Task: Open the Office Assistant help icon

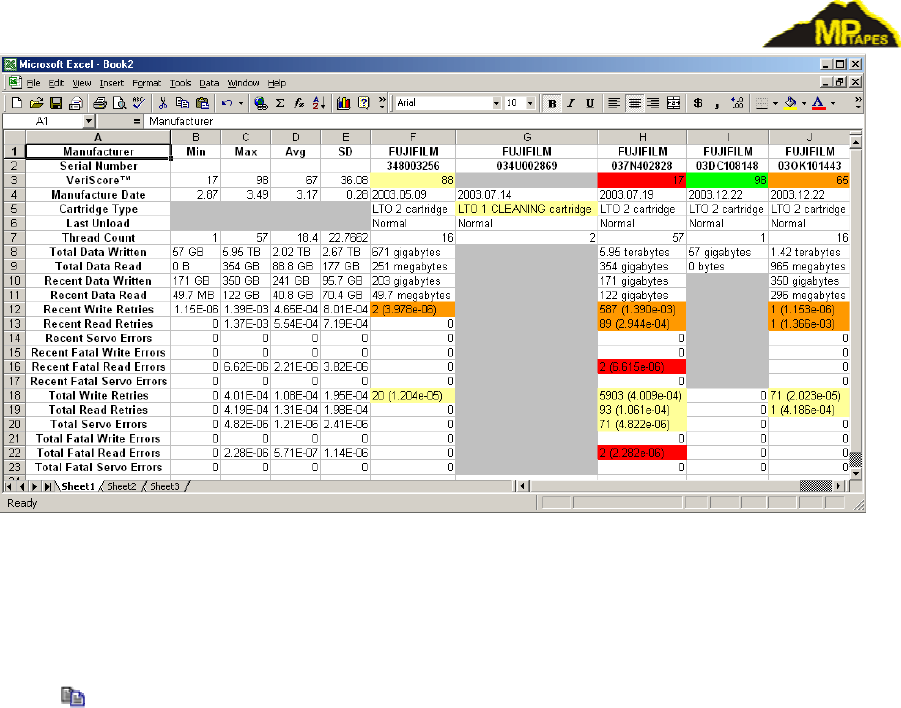Action: 363,103
